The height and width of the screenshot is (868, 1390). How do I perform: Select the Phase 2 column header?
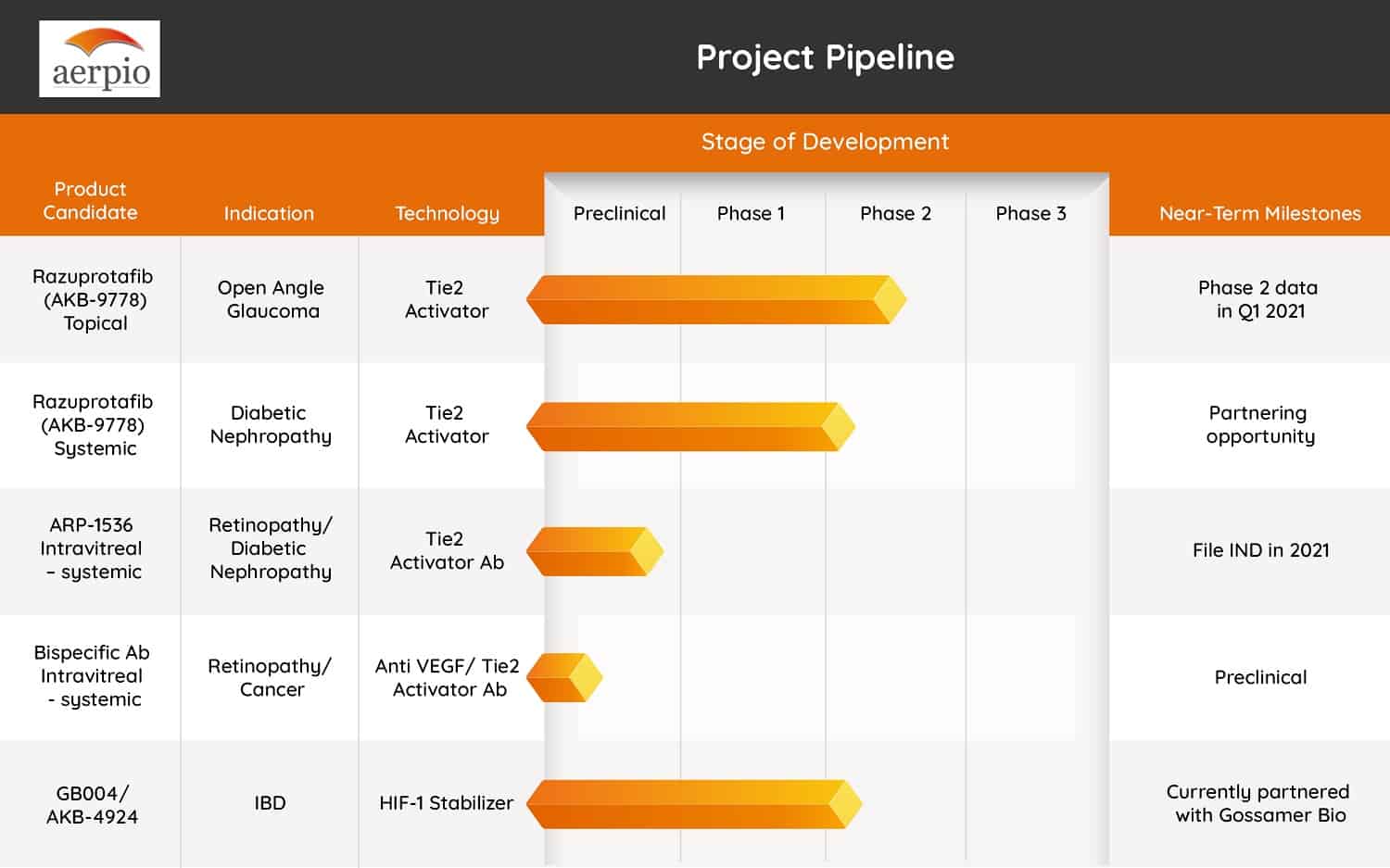point(895,213)
